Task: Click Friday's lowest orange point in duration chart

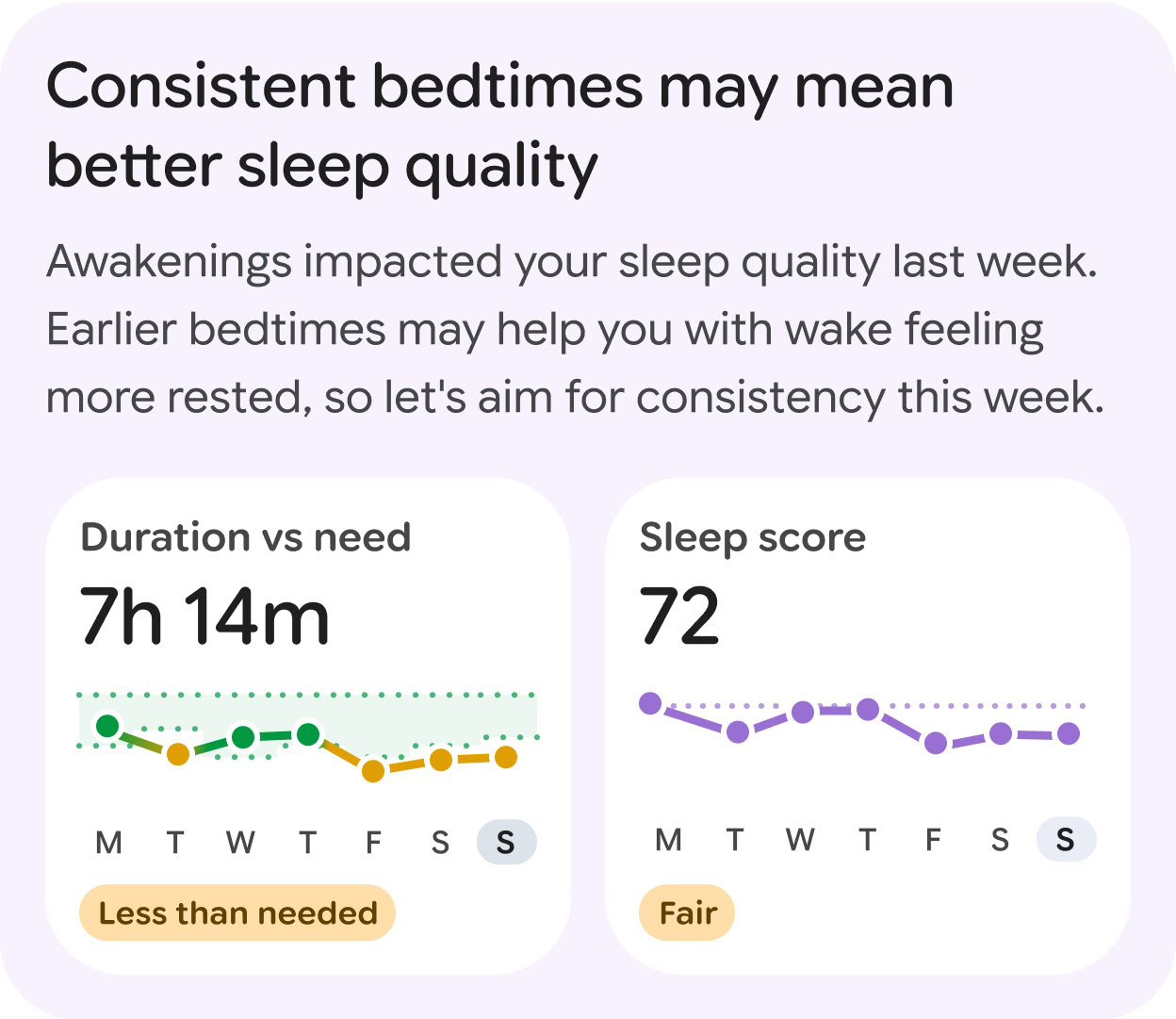Action: [373, 771]
